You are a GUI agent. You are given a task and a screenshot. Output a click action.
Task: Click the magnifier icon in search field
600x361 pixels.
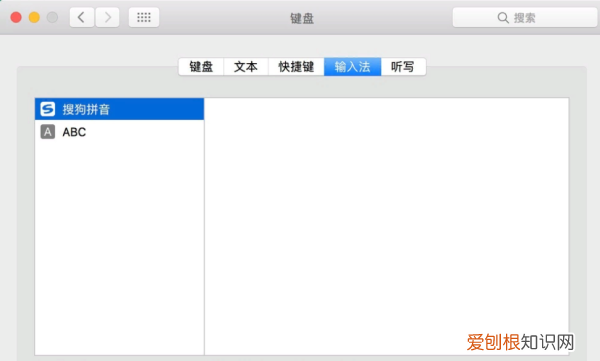(503, 18)
